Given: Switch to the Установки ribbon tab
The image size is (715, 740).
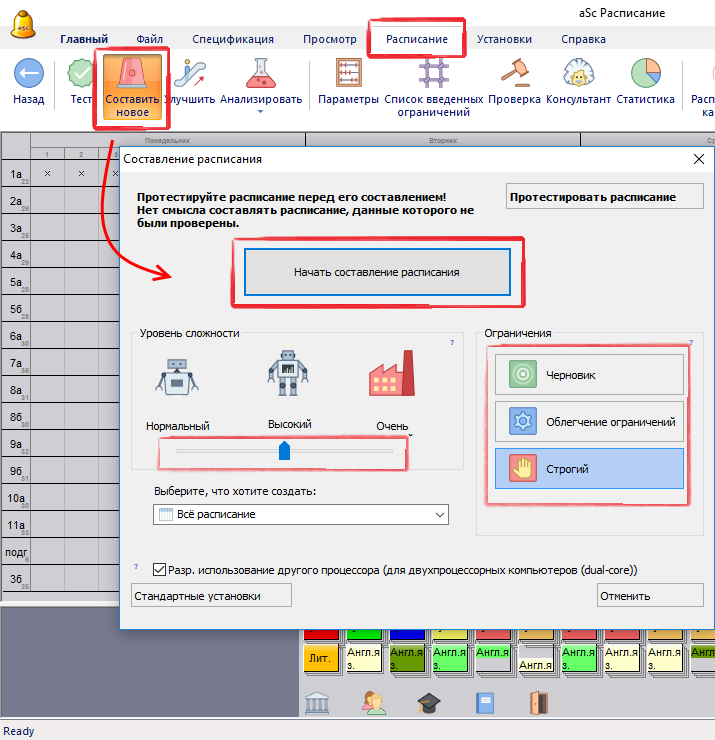Looking at the screenshot, I should click(x=504, y=39).
